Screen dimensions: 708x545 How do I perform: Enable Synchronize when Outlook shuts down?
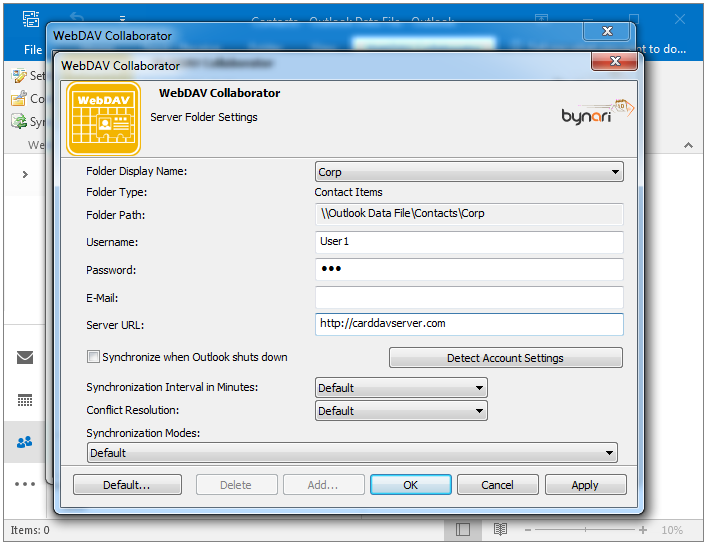point(94,357)
